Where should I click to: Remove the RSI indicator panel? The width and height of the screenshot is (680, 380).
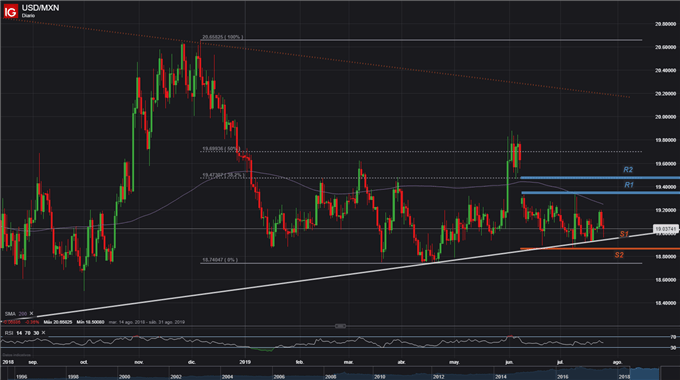tap(43, 333)
